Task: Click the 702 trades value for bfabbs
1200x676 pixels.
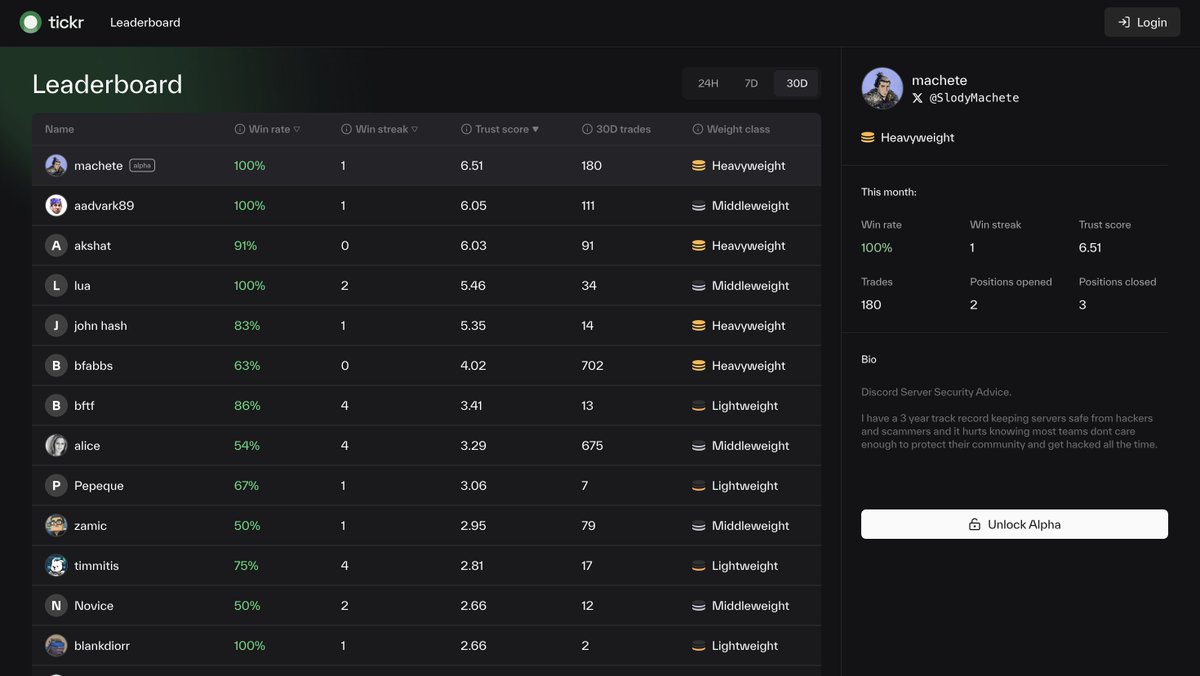Action: [x=592, y=366]
